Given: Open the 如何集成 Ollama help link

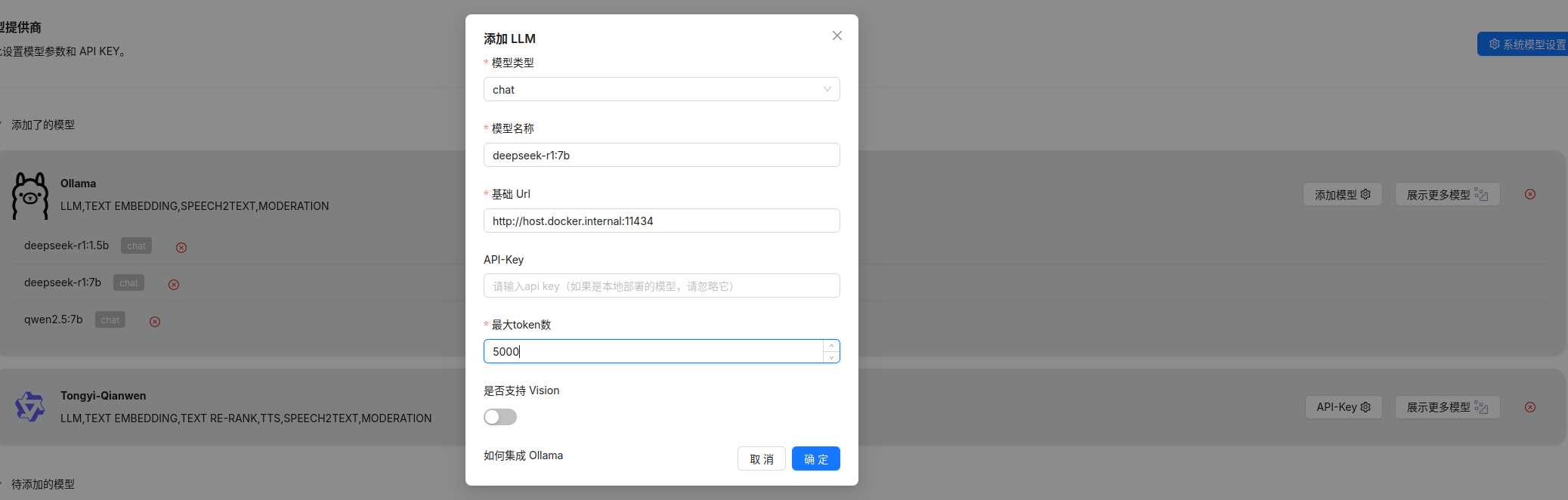Looking at the screenshot, I should (x=523, y=455).
